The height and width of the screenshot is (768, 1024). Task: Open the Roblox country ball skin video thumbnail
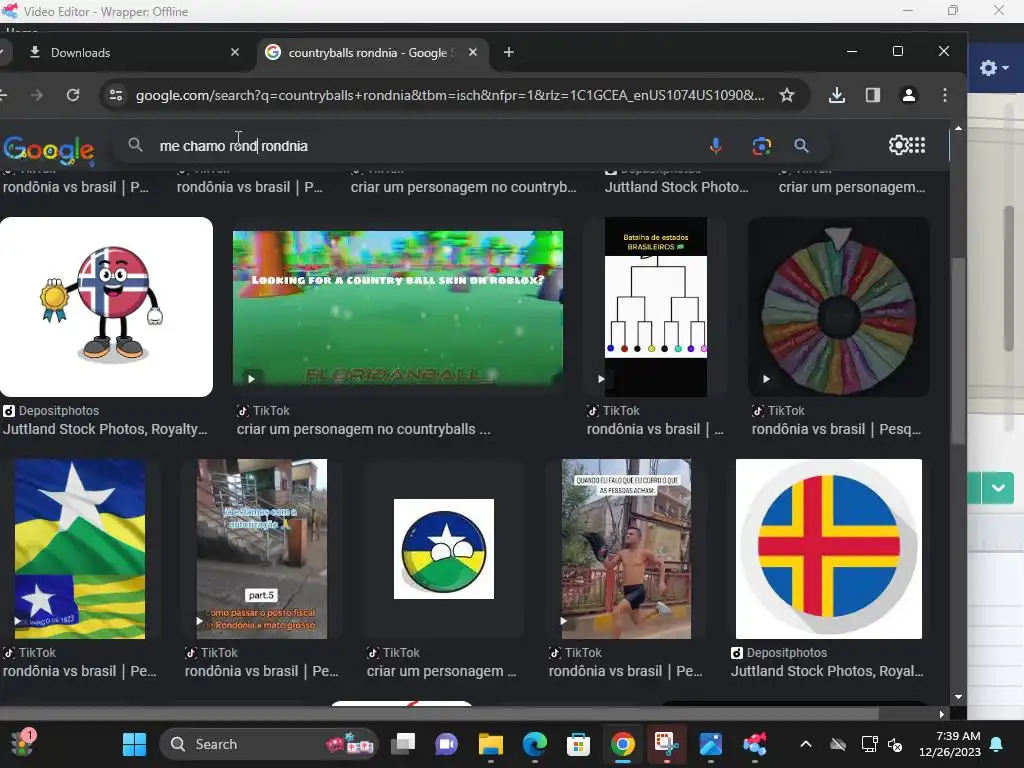pyautogui.click(x=398, y=307)
